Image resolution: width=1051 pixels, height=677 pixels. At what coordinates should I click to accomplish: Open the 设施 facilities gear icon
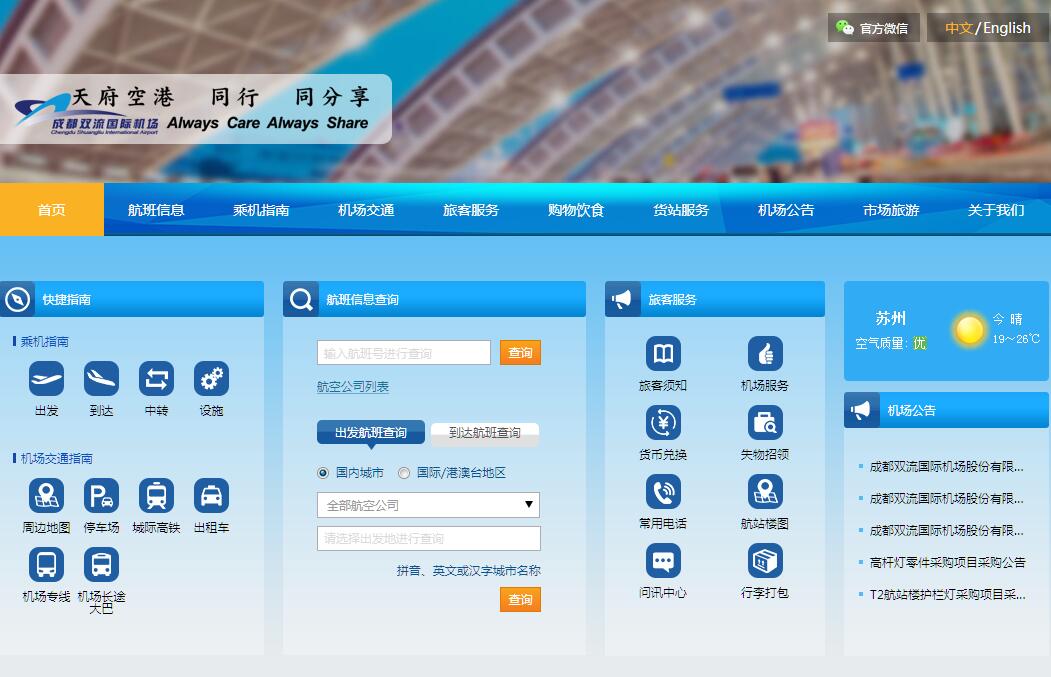[x=211, y=379]
